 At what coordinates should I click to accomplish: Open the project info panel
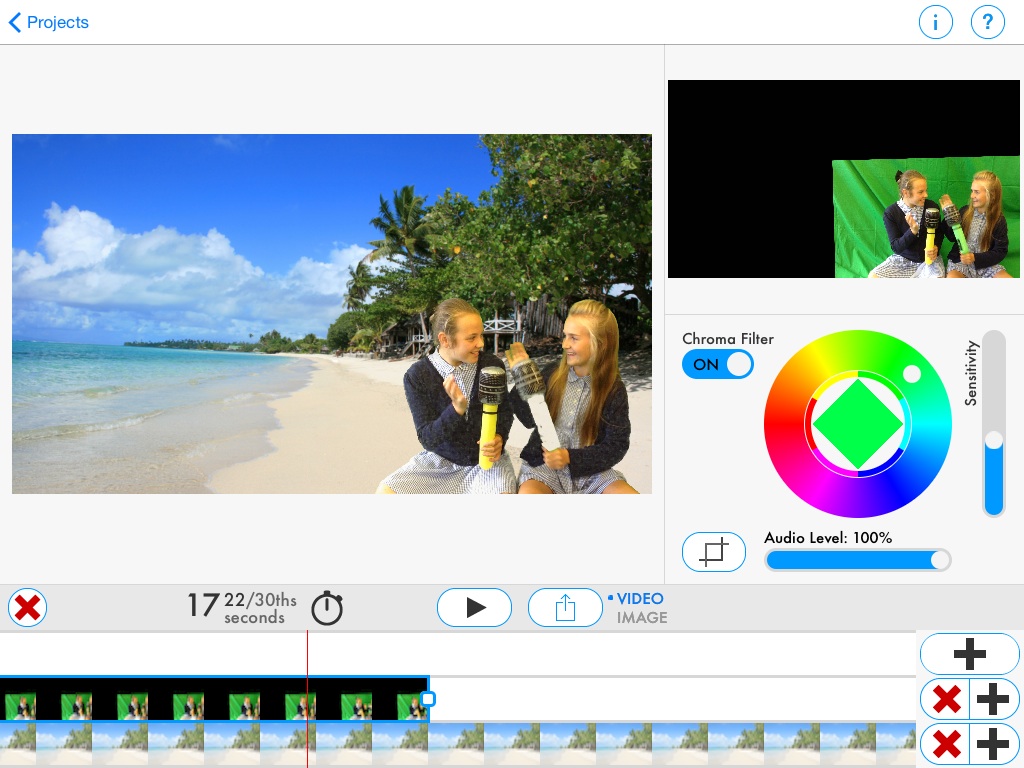(x=936, y=22)
